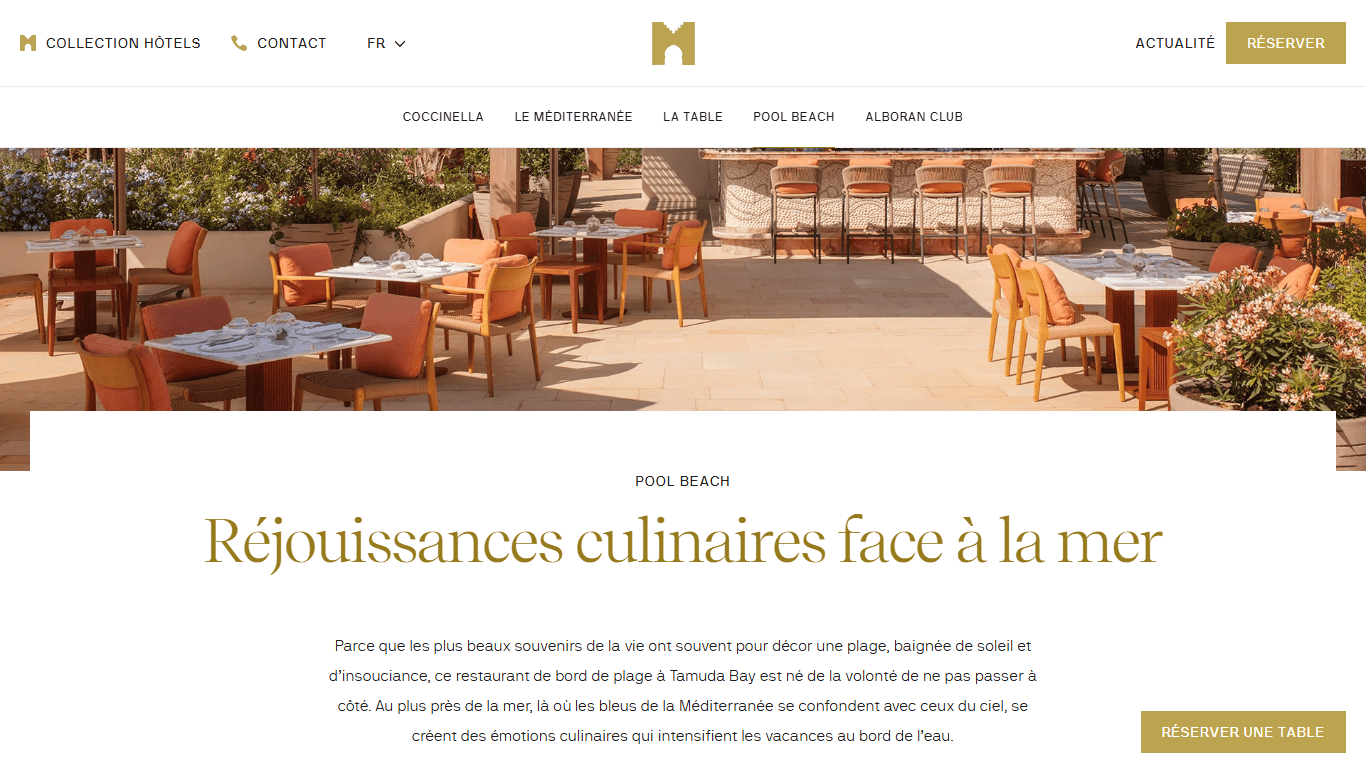This screenshot has height=768, width=1366.
Task: Click the Réjouissances culinaires heading
Action: coord(683,542)
